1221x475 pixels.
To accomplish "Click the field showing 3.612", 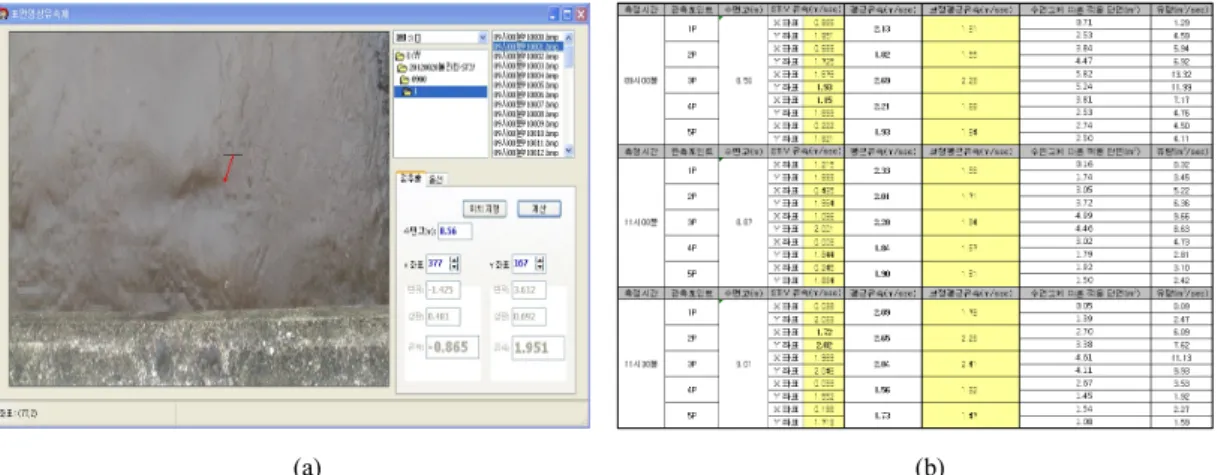I will (x=529, y=290).
